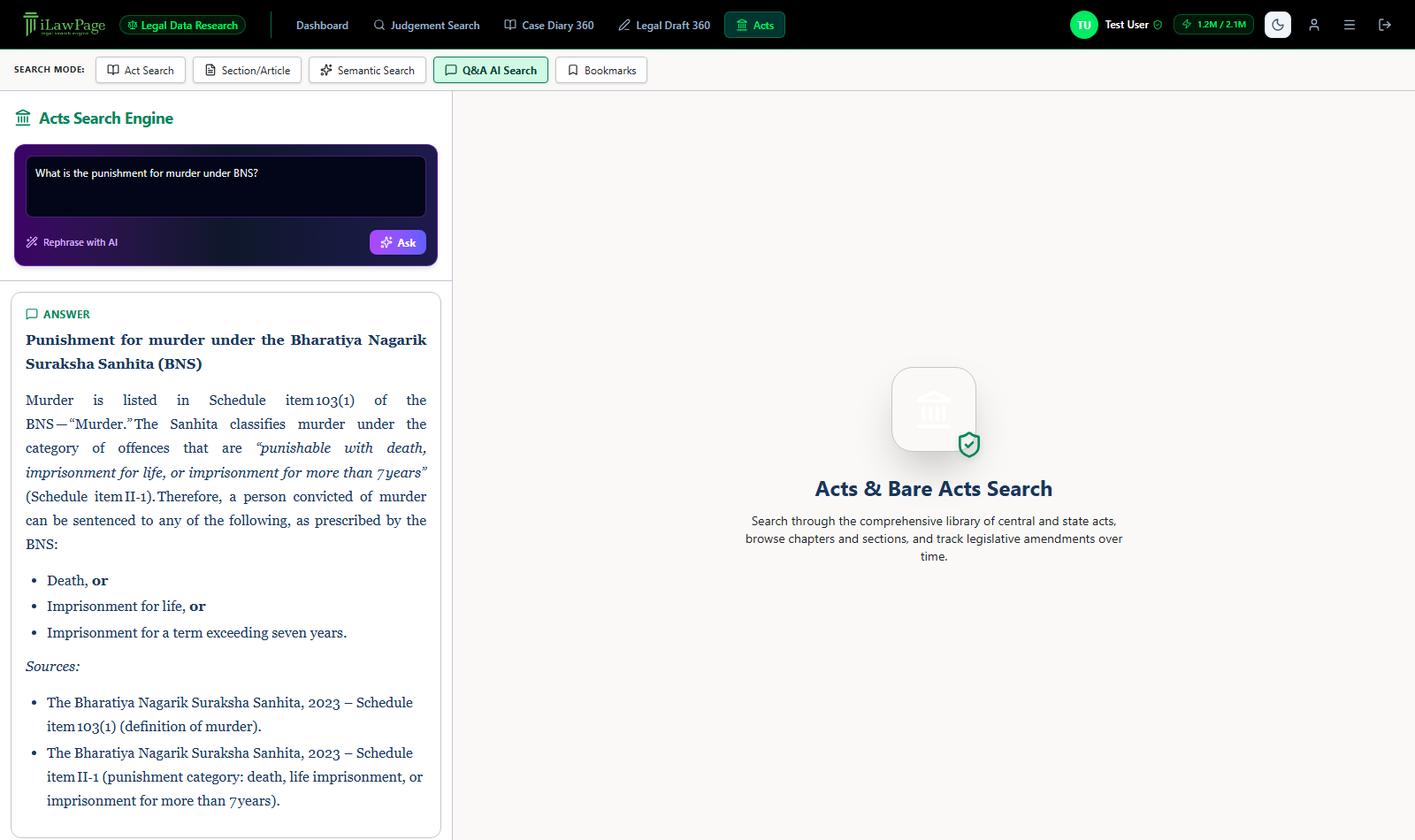
Task: Click the iLawPage logo
Action: [x=64, y=25]
